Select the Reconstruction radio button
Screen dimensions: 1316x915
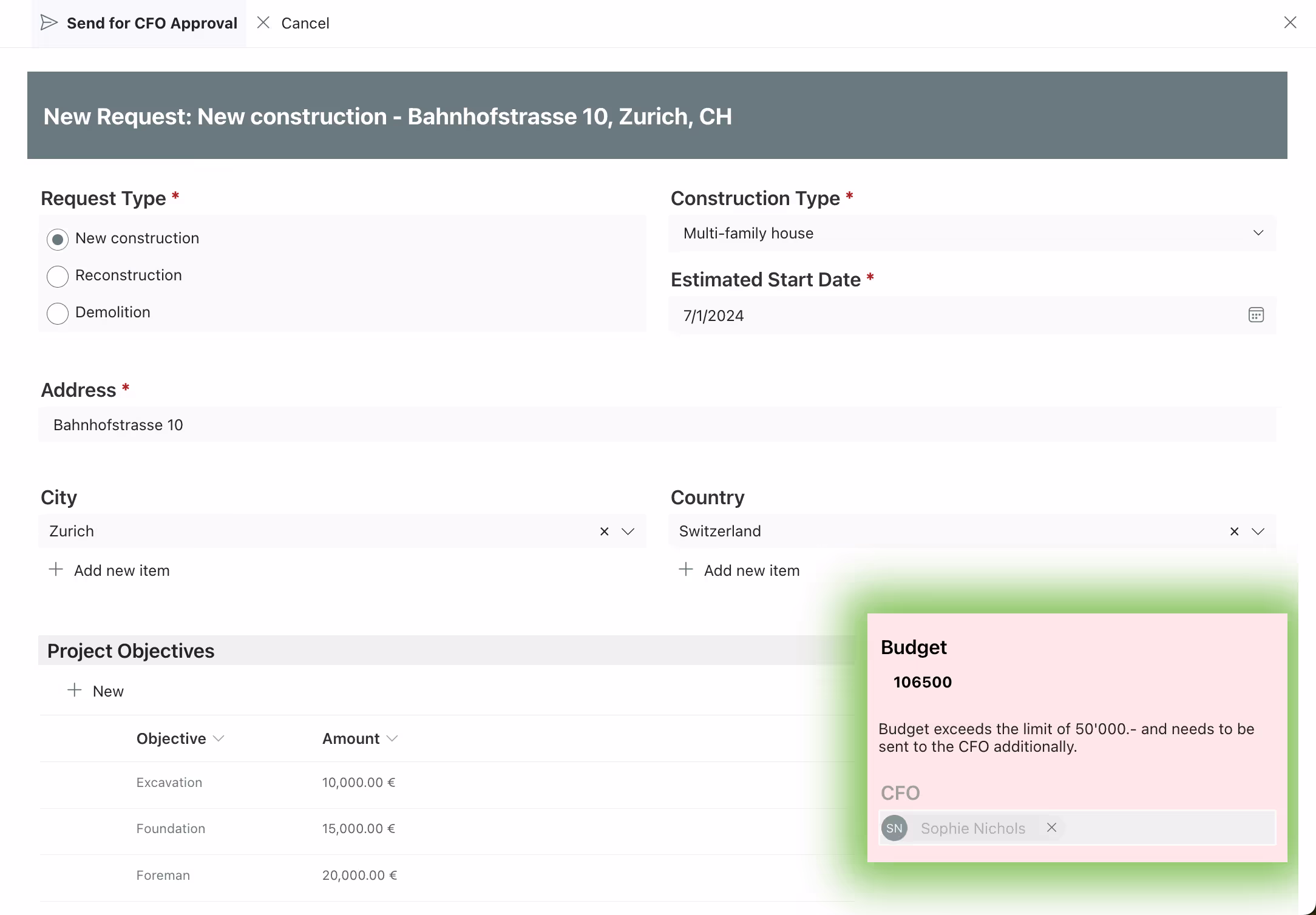tap(58, 276)
